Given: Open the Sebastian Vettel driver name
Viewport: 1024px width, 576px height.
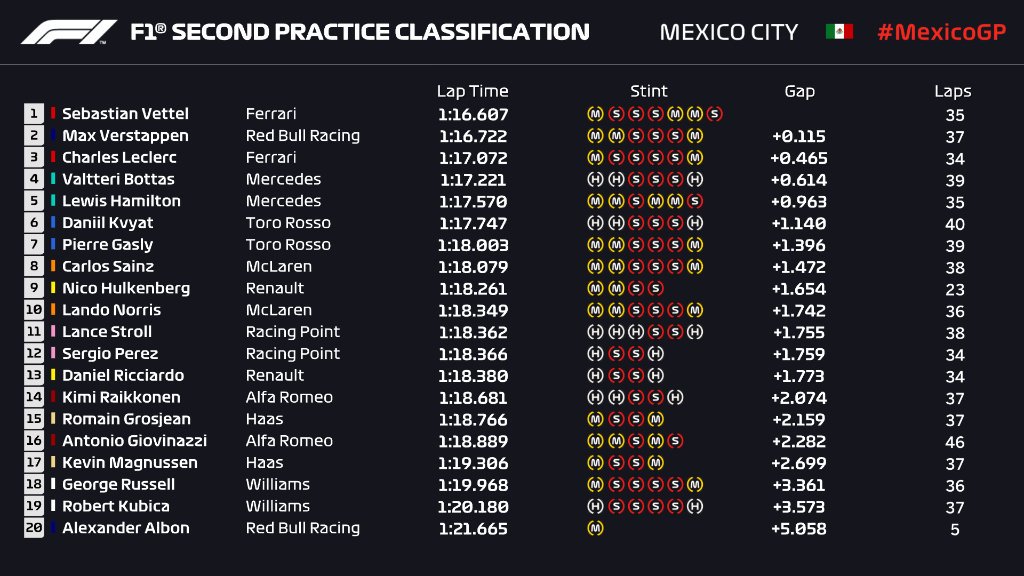Looking at the screenshot, I should click(125, 114).
